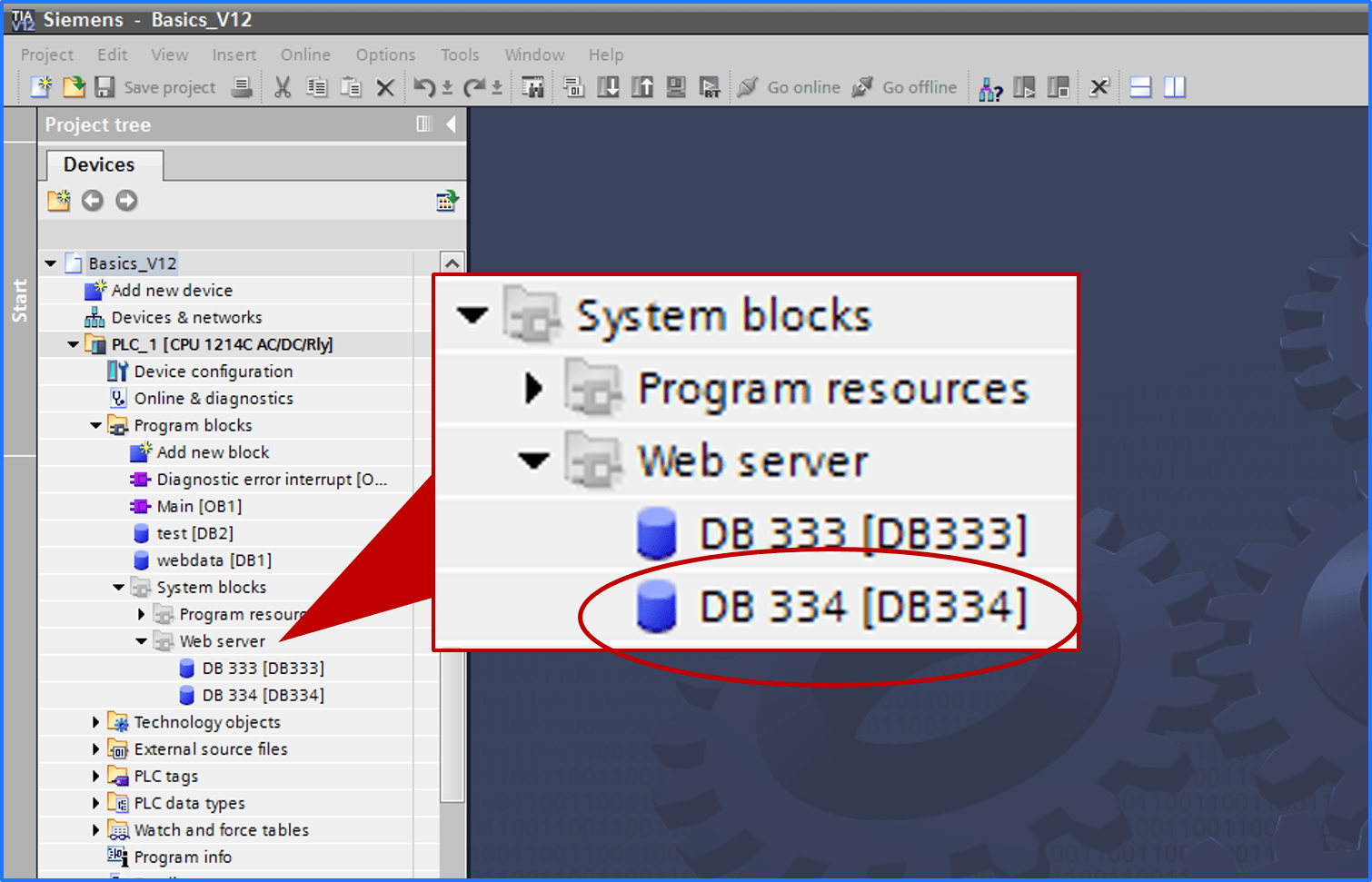Click the Start runtime RT icon
1372x882 pixels.
pos(710,87)
